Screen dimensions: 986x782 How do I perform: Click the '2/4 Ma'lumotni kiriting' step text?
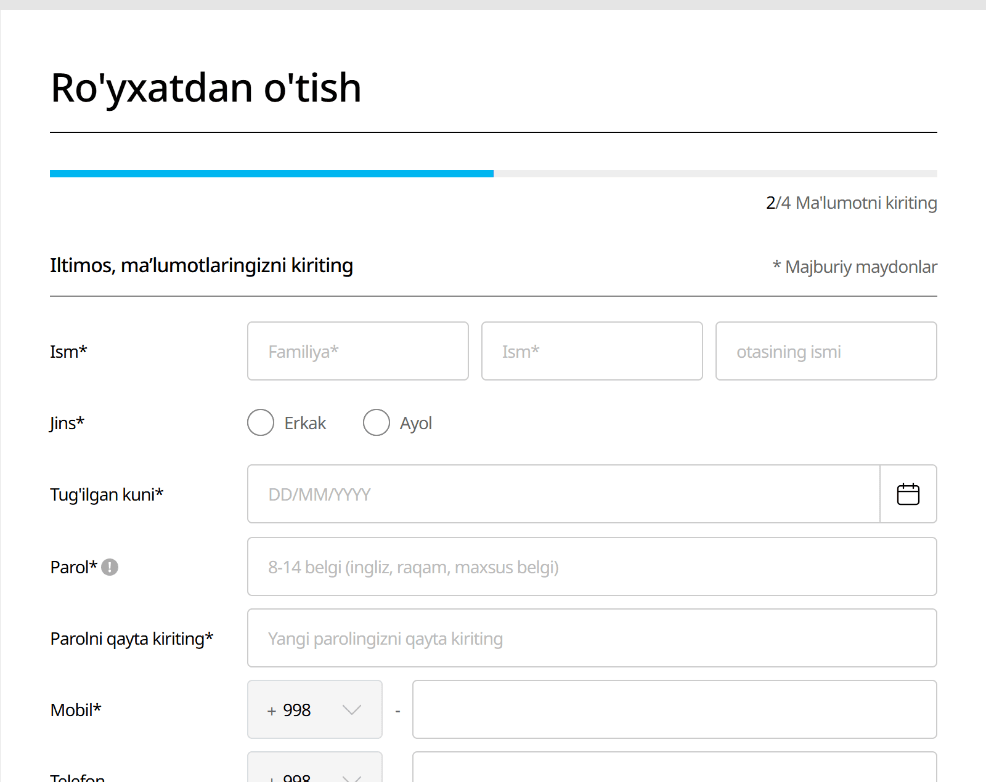pyautogui.click(x=851, y=203)
